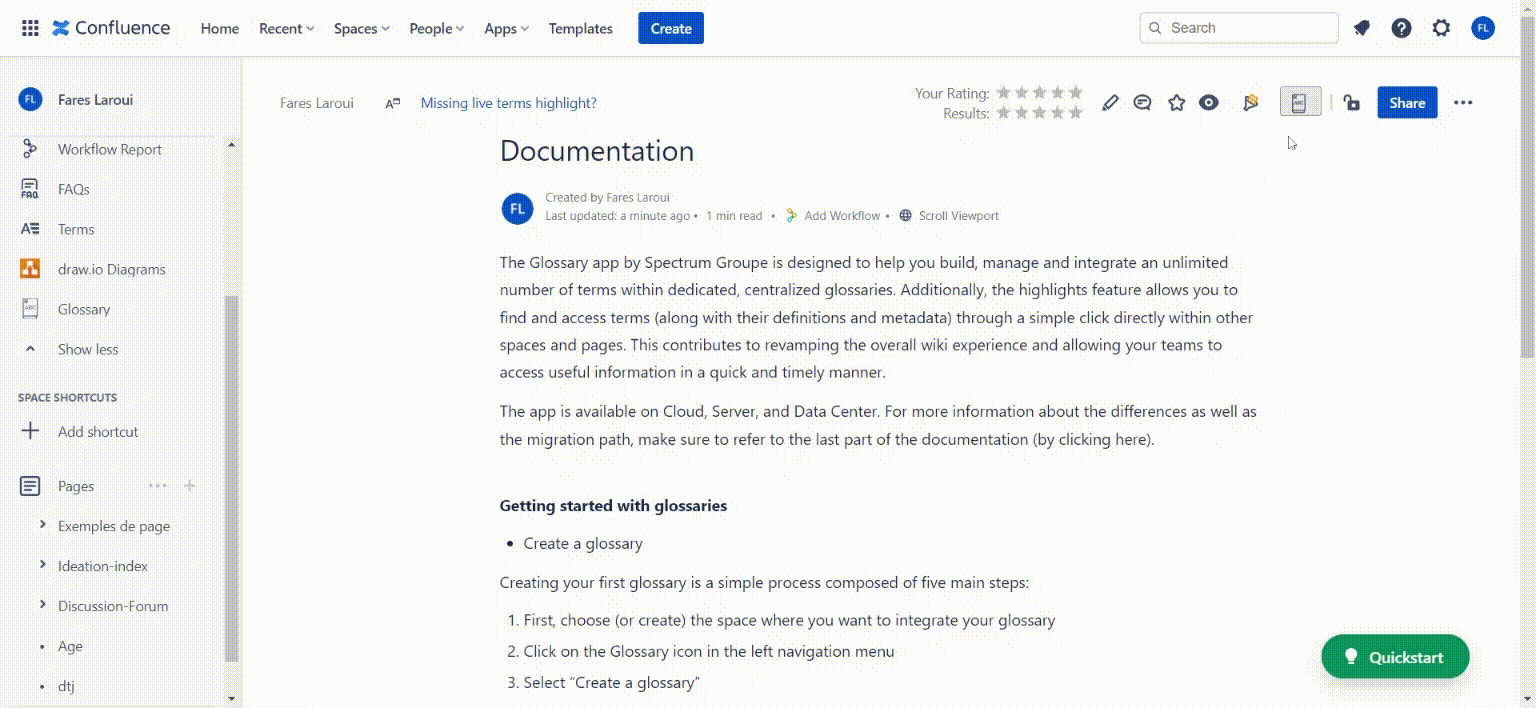Toggle the glossary highlights panel button
Viewport: 1536px width, 708px height.
click(x=1300, y=101)
